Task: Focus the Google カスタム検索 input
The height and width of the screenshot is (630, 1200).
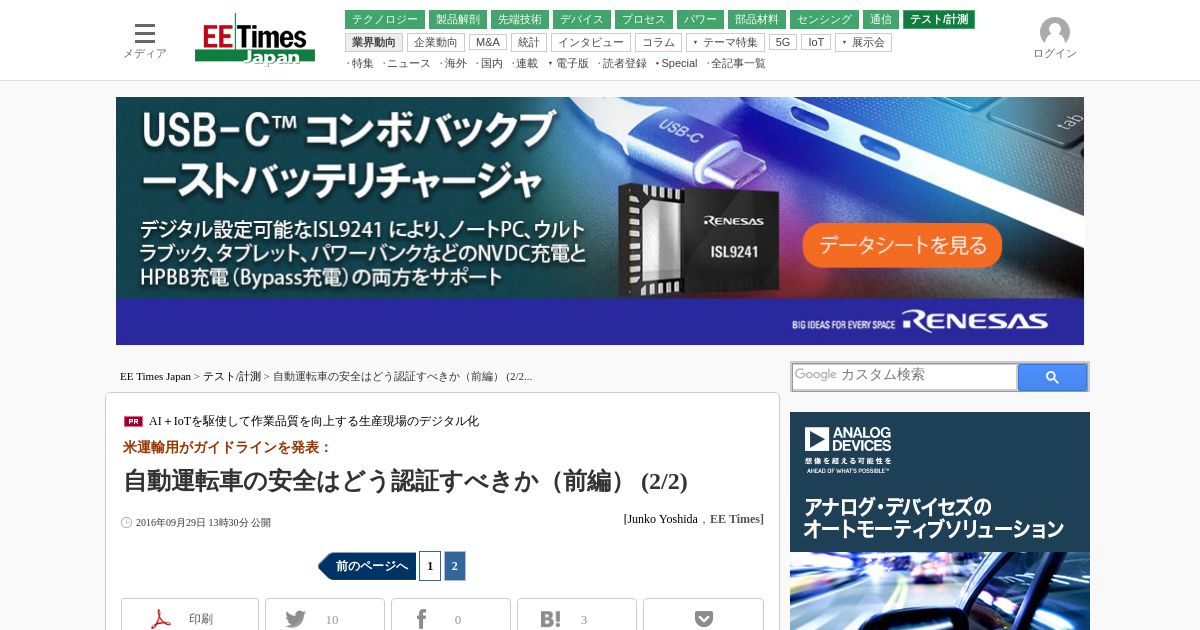Action: tap(904, 377)
